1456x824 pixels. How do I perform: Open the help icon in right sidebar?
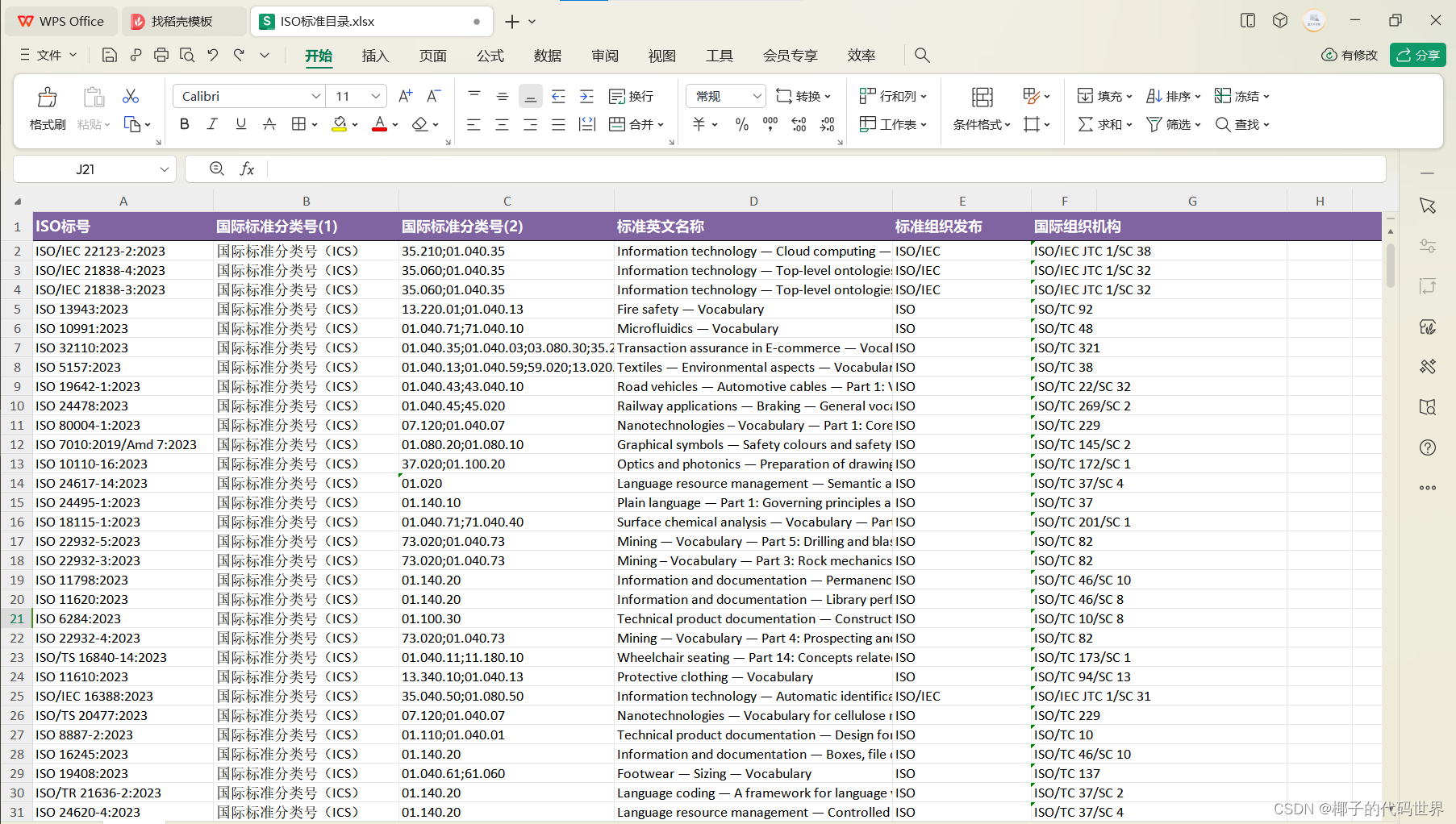[x=1428, y=447]
